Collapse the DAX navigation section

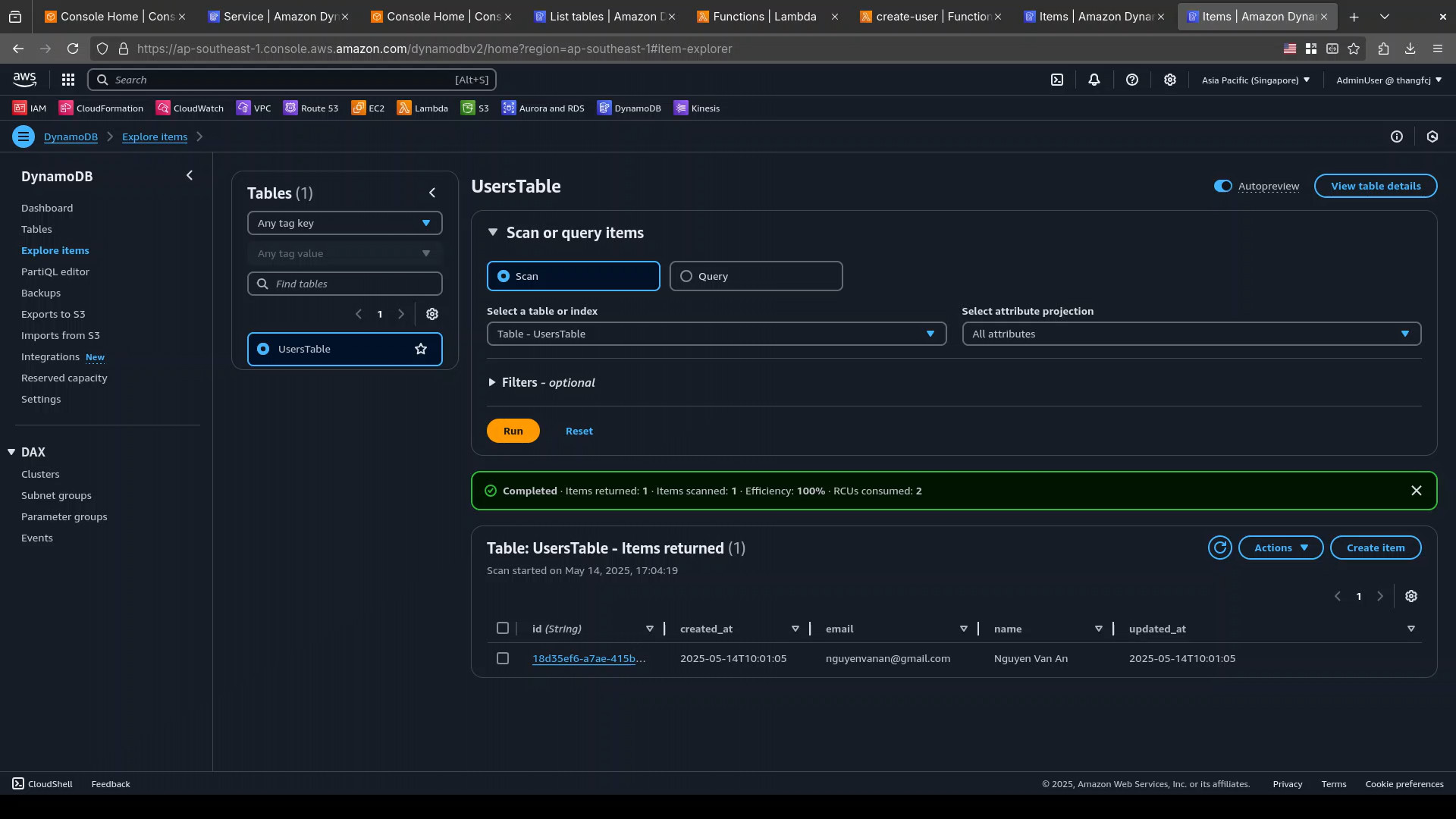click(x=11, y=452)
